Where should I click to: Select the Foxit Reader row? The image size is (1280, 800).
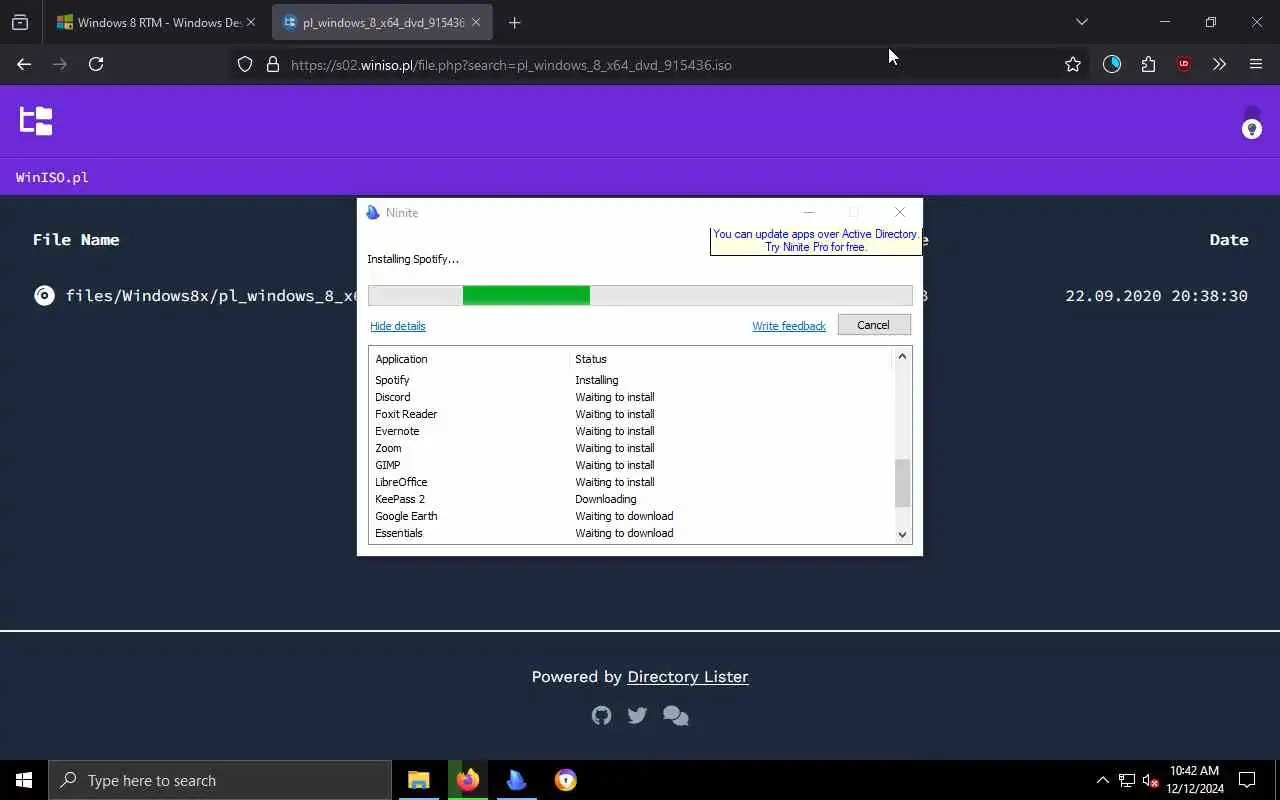pyautogui.click(x=630, y=414)
